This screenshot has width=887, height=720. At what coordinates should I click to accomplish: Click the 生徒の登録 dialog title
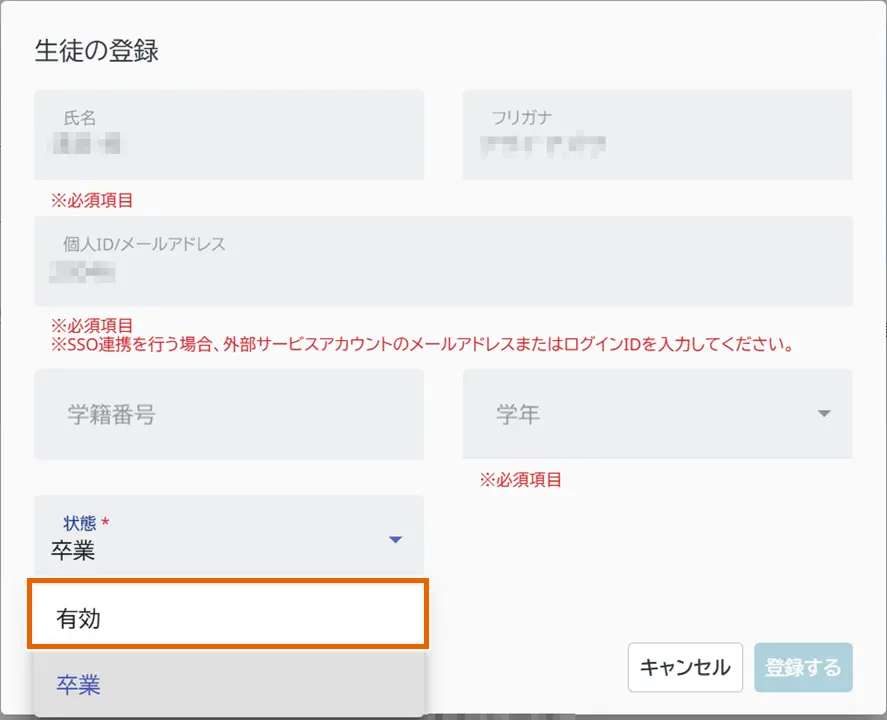tap(97, 51)
